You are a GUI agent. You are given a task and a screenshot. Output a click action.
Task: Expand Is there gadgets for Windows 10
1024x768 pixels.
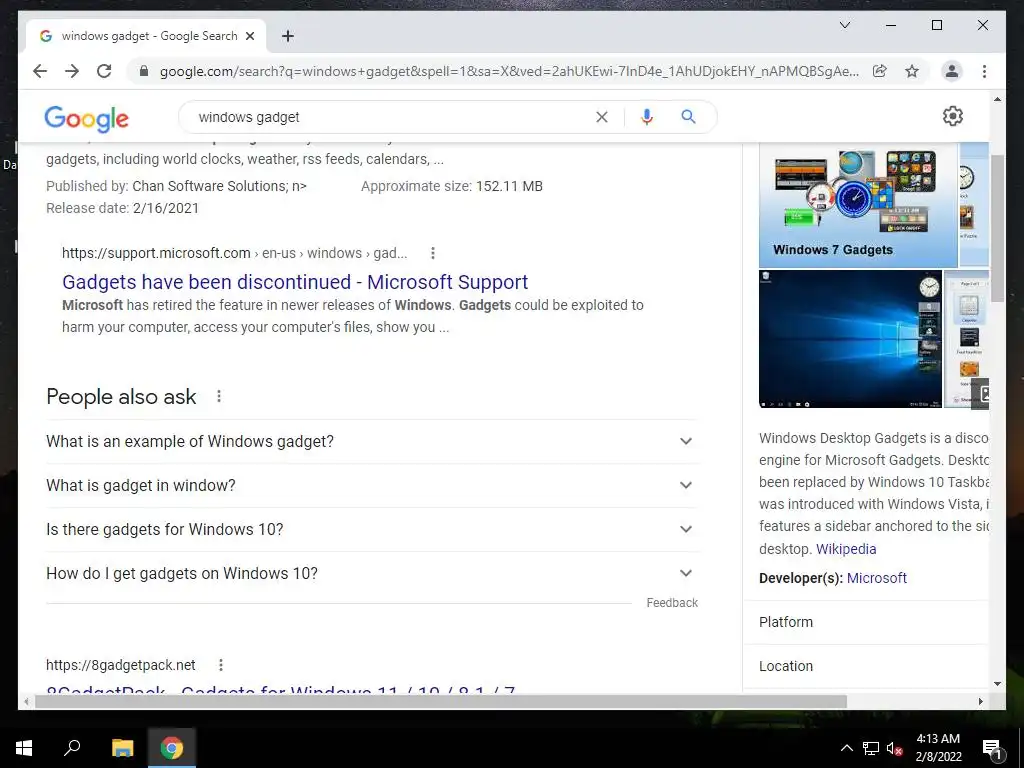coord(372,529)
